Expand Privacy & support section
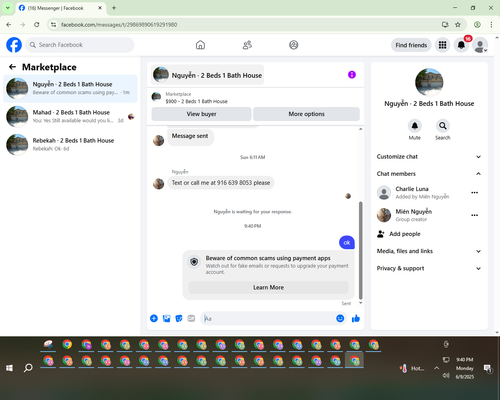The image size is (500, 400). pyautogui.click(x=429, y=268)
